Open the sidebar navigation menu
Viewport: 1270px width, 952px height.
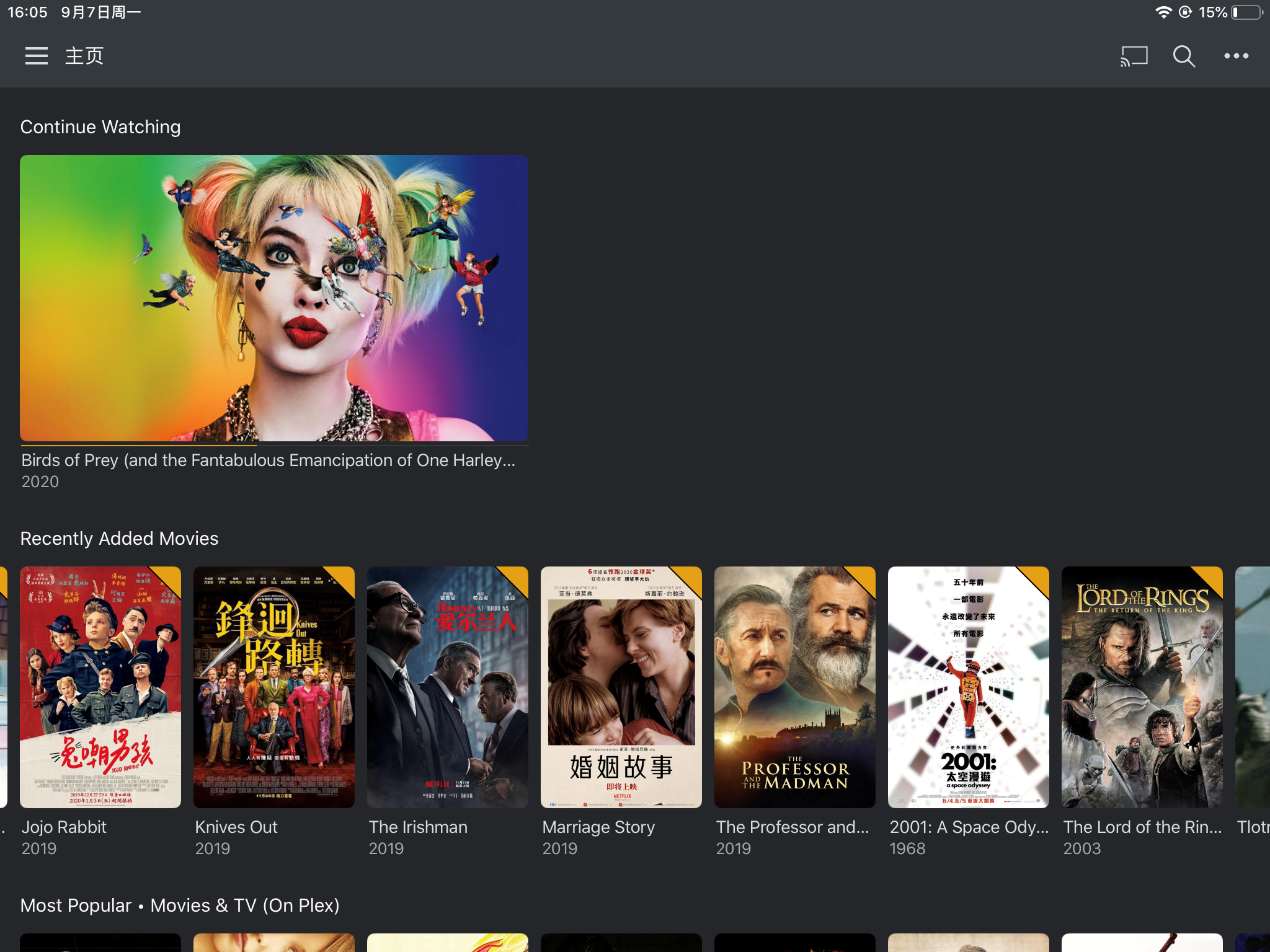35,55
